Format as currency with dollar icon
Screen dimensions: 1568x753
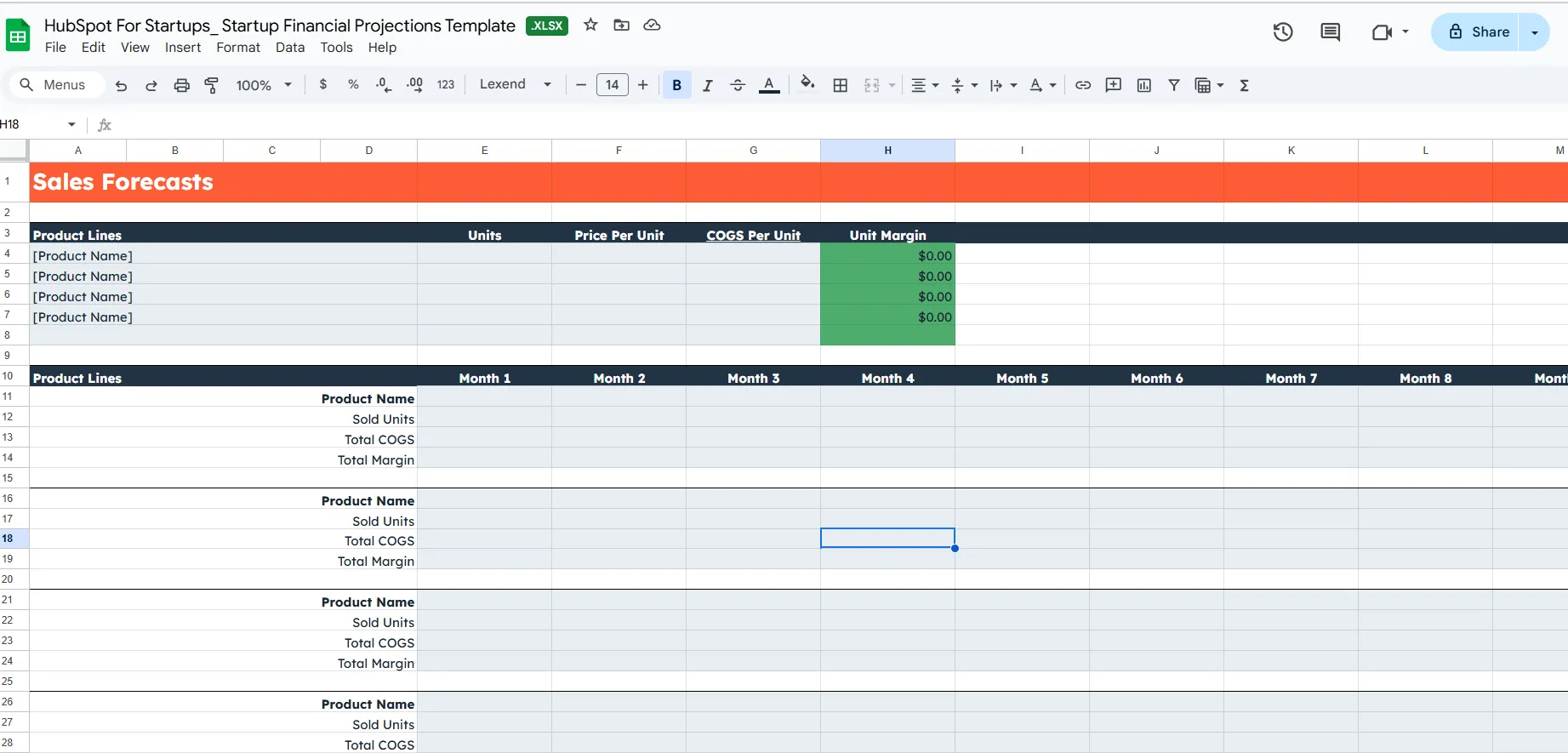point(323,84)
